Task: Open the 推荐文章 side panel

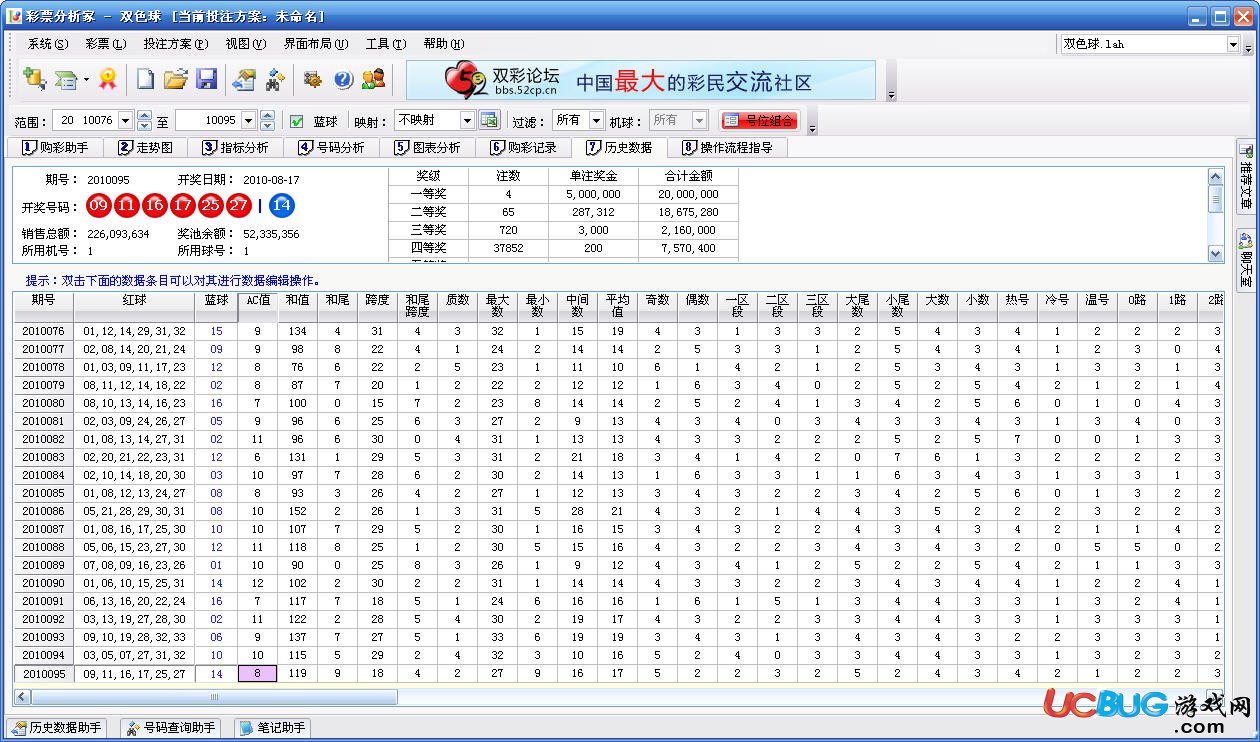Action: coord(1246,176)
